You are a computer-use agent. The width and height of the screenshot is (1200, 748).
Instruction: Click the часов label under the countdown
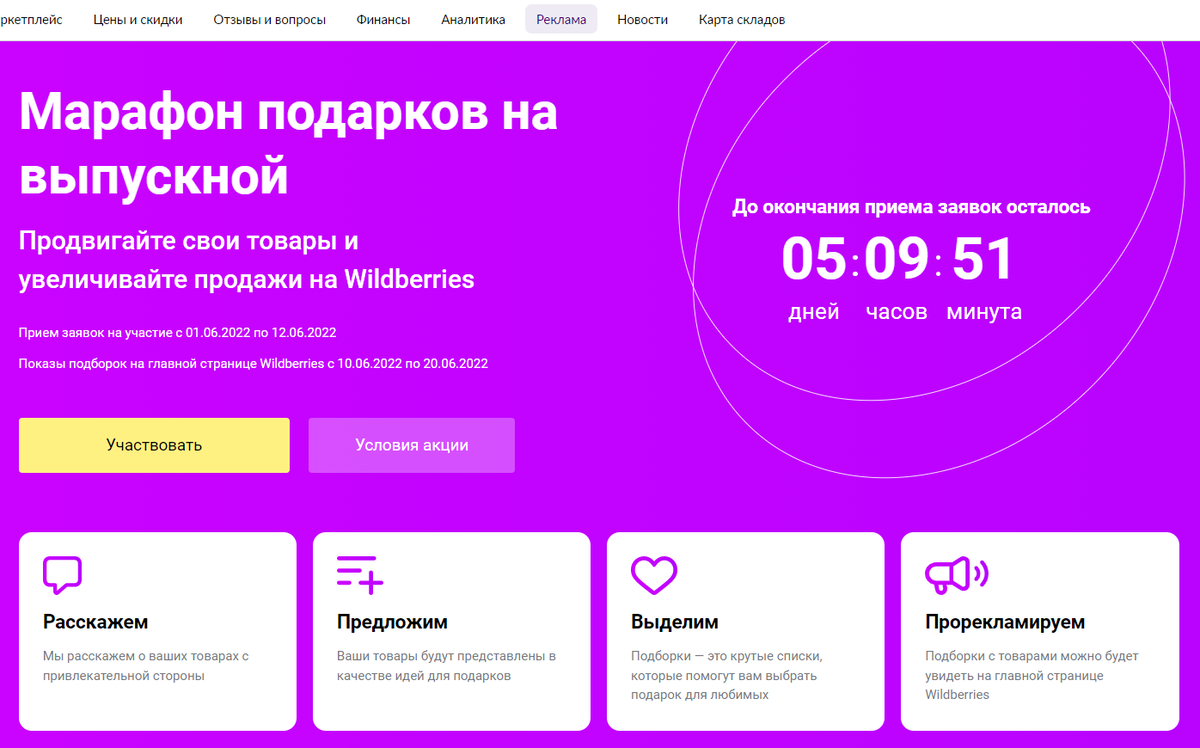pyautogui.click(x=897, y=312)
